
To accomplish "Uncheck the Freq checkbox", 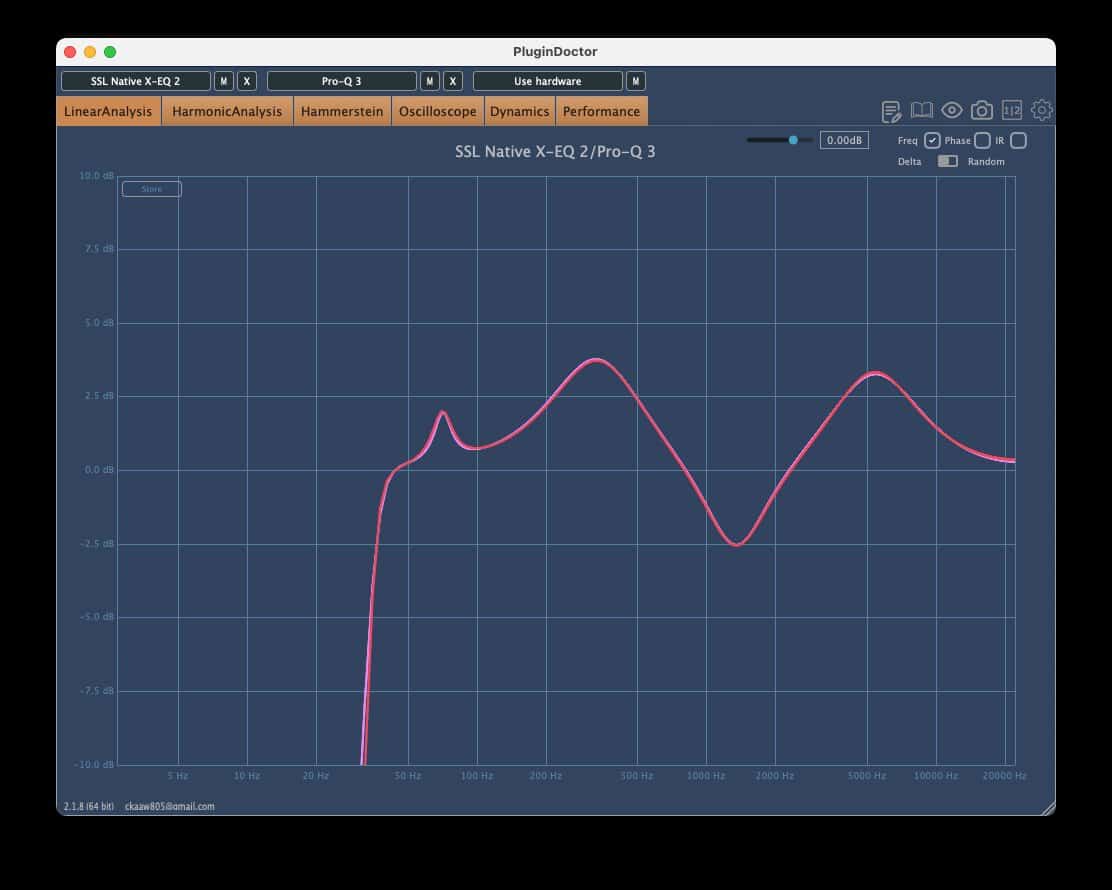I will [x=932, y=140].
